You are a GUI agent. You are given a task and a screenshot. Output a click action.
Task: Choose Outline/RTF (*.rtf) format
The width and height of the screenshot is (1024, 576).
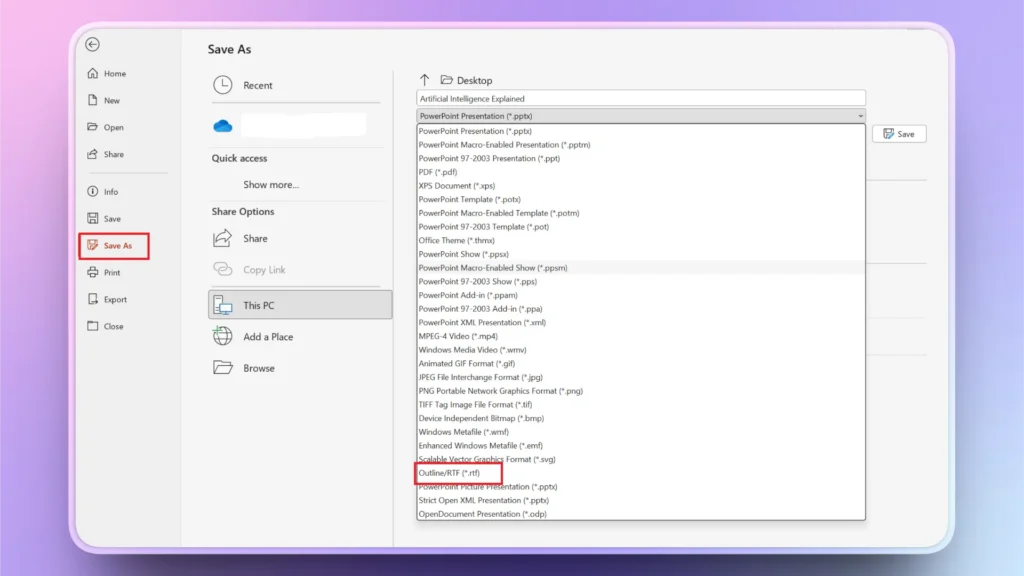(x=641, y=473)
